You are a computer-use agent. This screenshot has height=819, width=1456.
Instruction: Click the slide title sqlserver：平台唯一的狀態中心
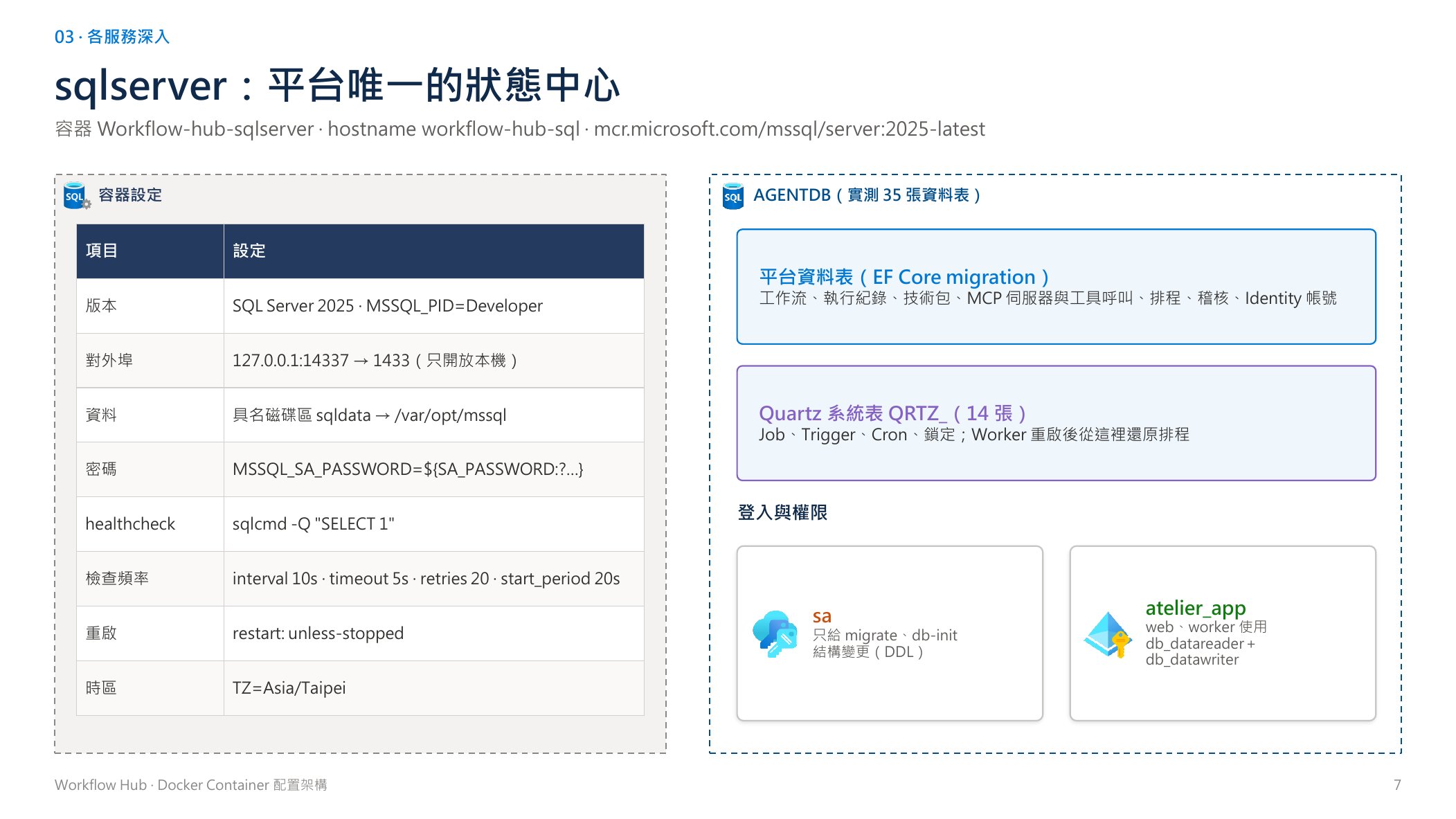pos(336,86)
